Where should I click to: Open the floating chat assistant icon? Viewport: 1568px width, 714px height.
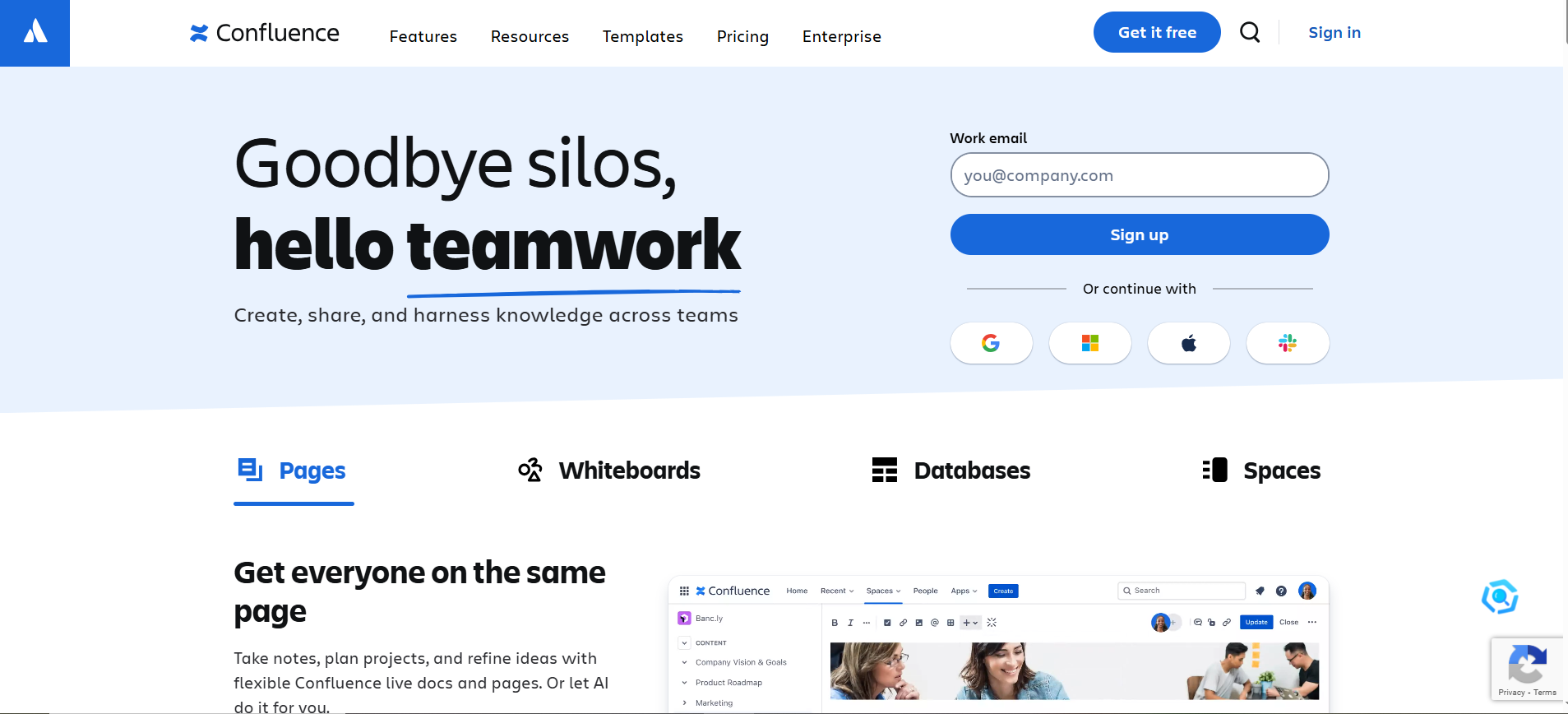(x=1500, y=596)
